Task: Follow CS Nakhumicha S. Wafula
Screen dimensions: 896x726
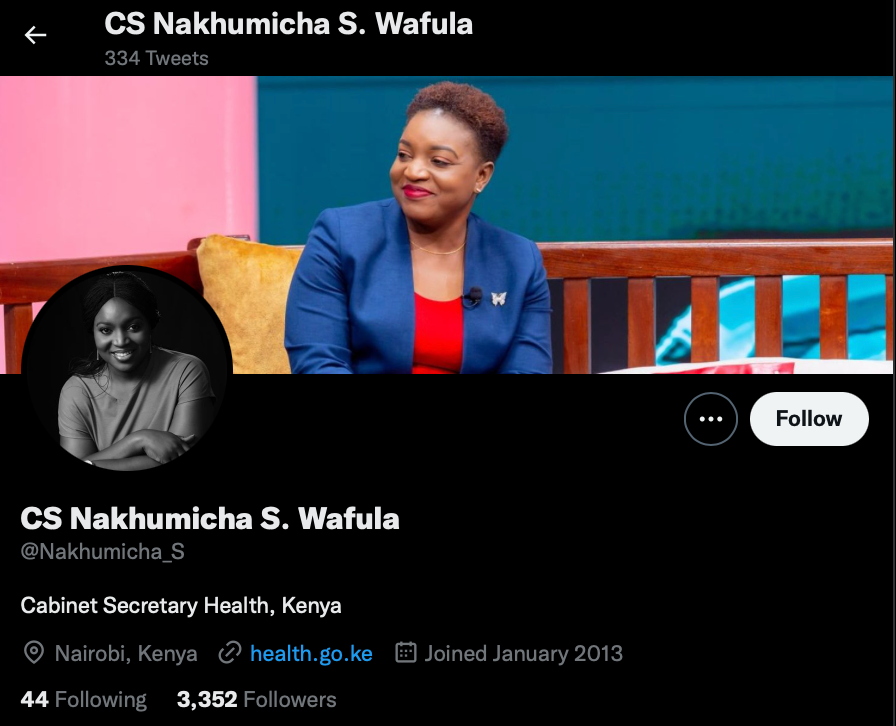Action: coord(809,419)
